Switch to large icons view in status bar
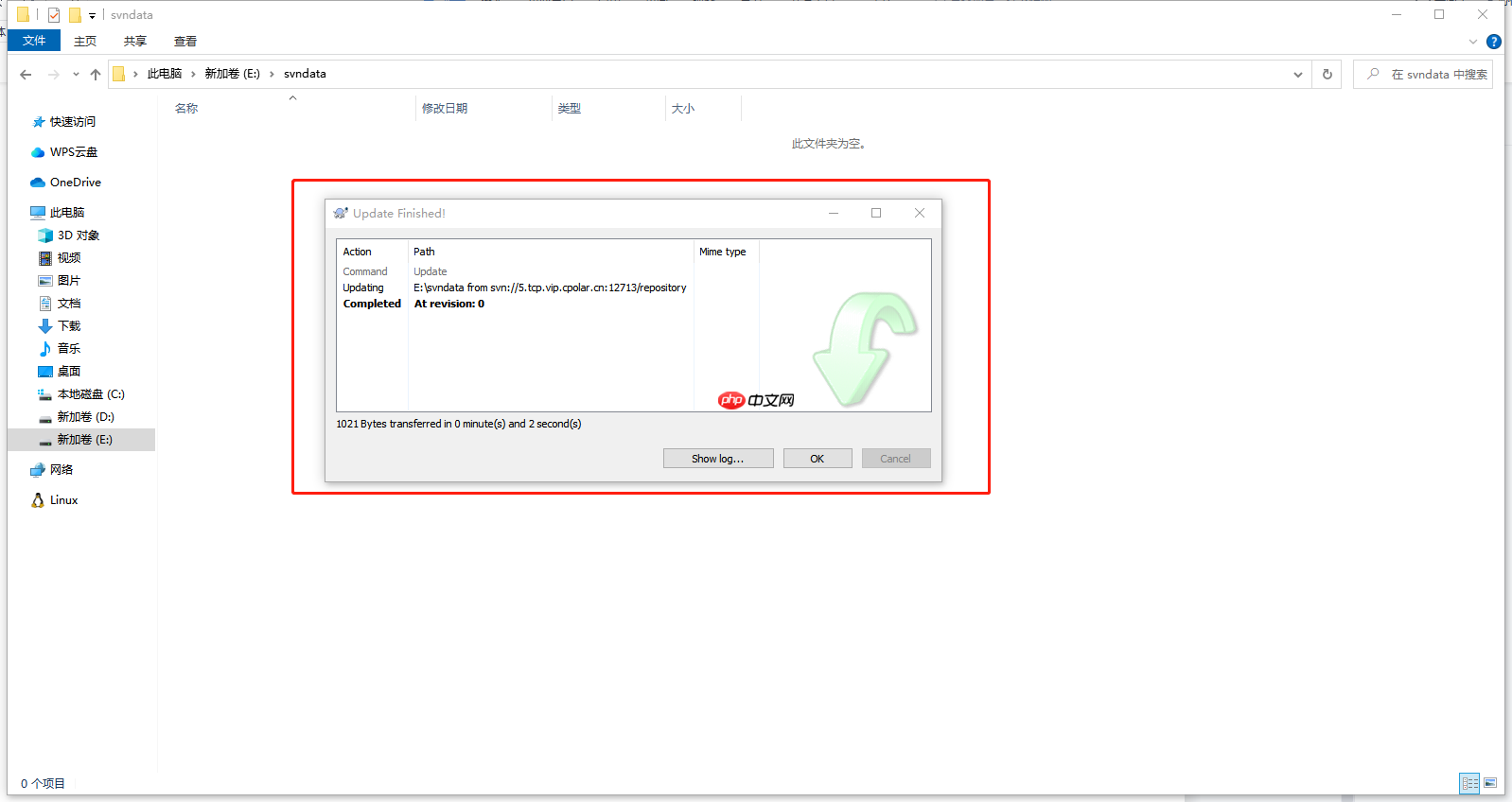 coord(1490,783)
